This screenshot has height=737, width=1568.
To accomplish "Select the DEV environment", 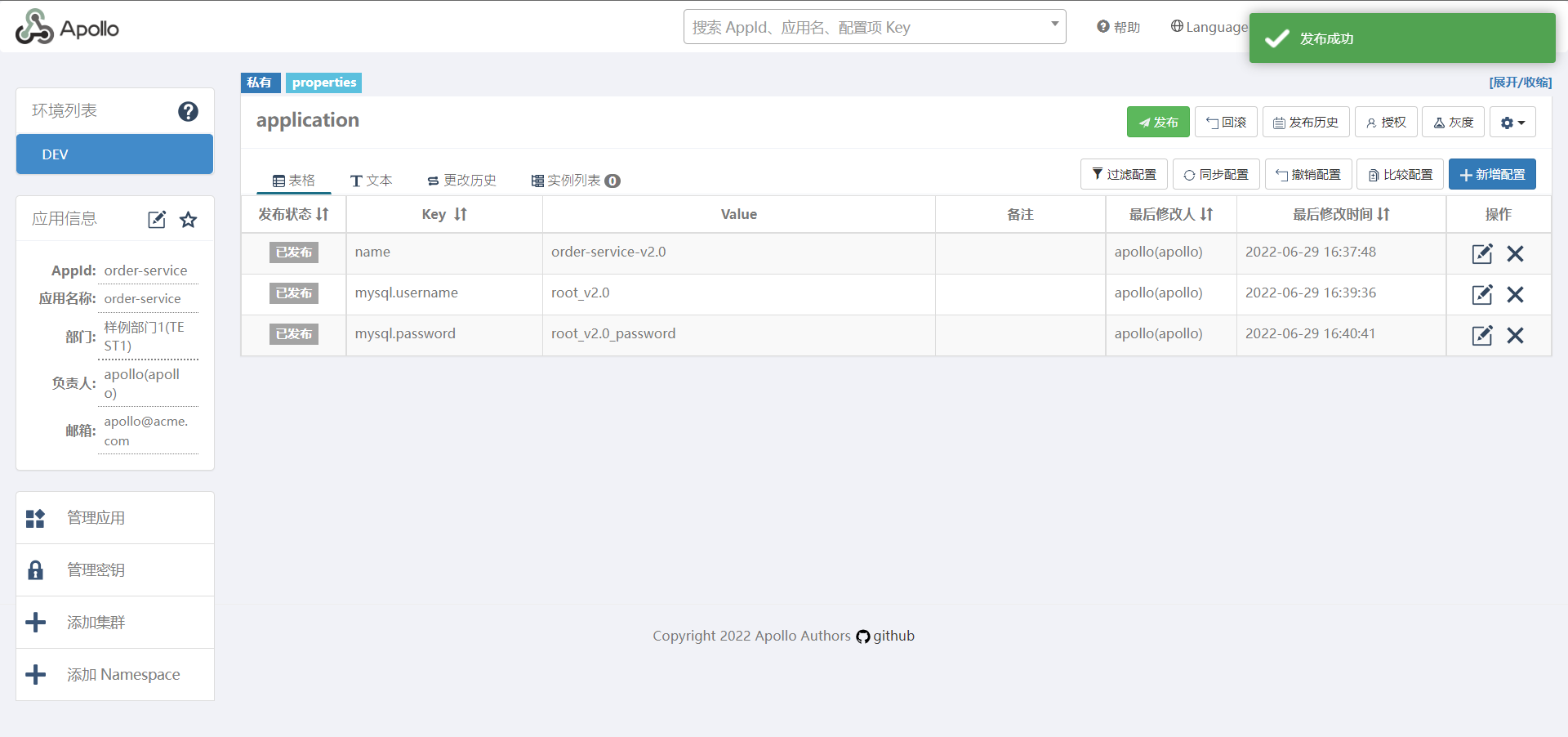I will coord(114,154).
